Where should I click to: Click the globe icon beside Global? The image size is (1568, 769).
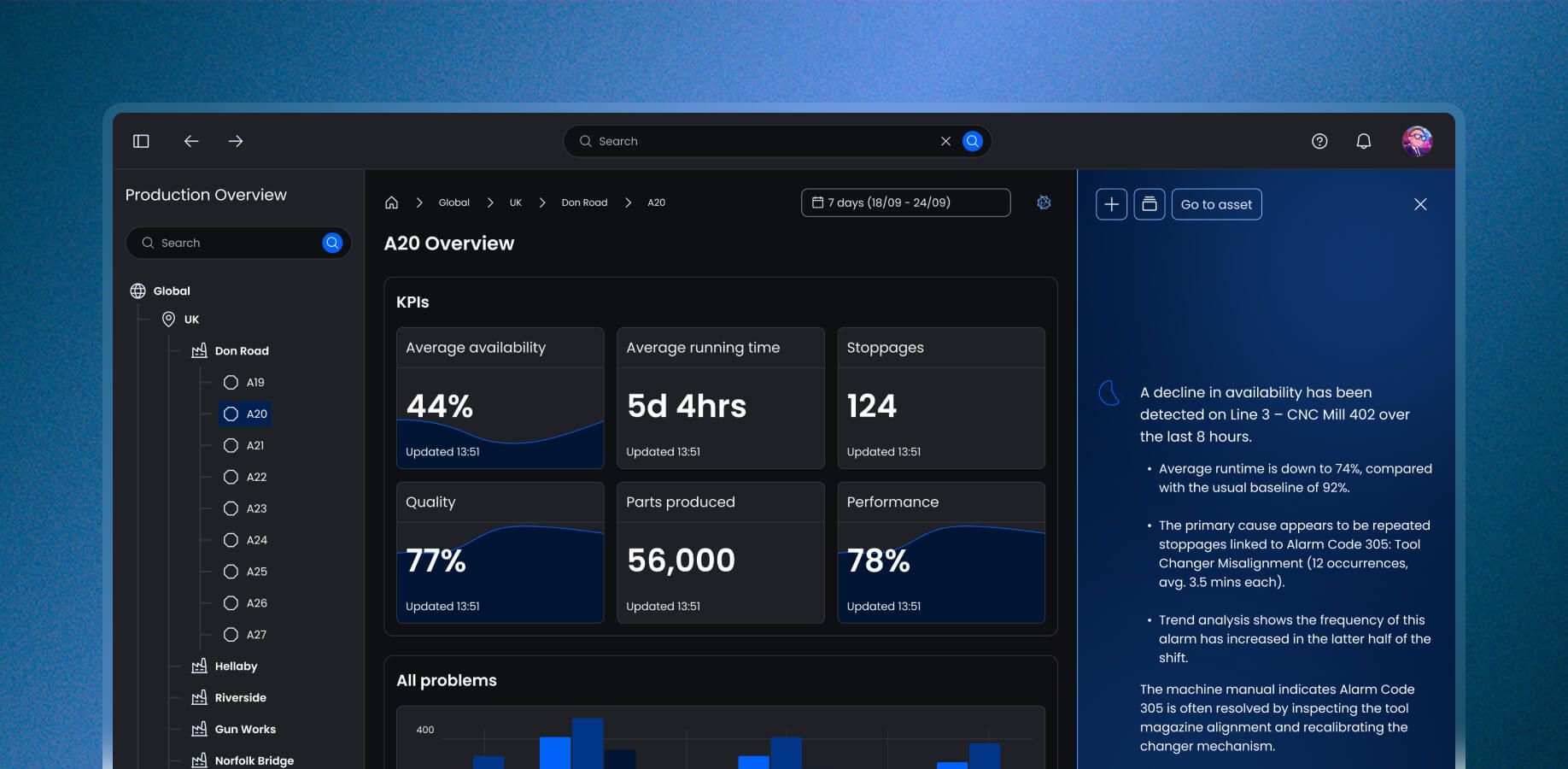pos(137,291)
